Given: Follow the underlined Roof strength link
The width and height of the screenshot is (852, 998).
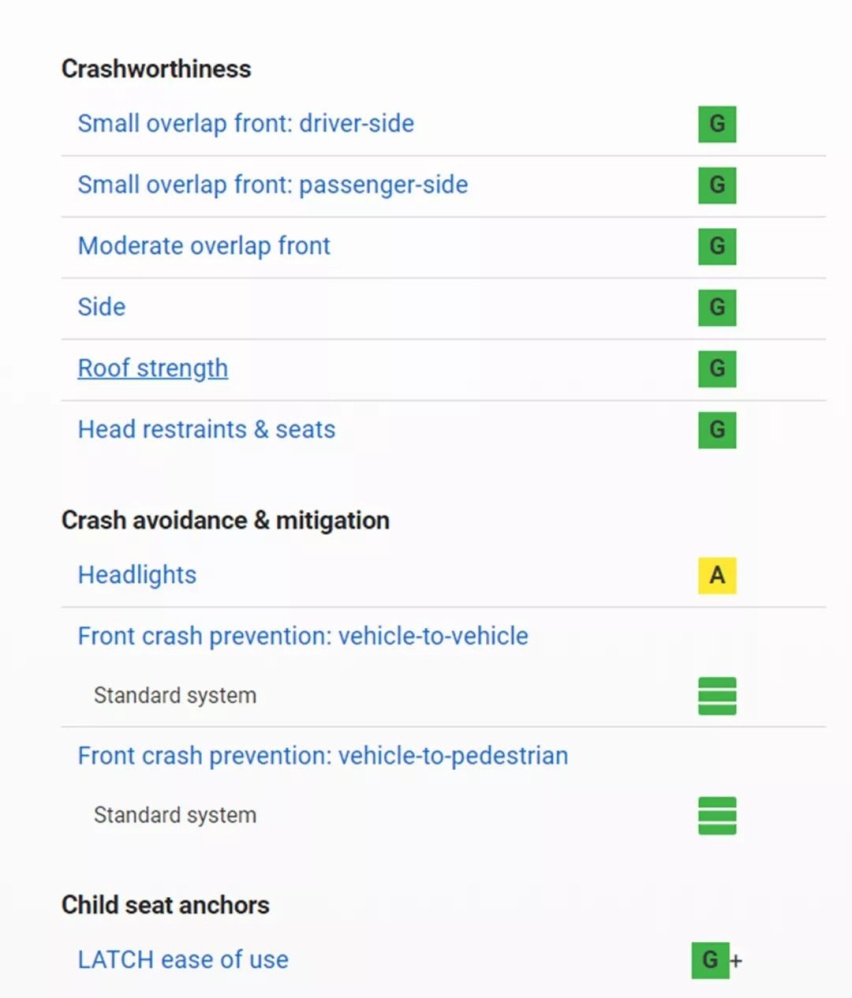Looking at the screenshot, I should coord(153,368).
